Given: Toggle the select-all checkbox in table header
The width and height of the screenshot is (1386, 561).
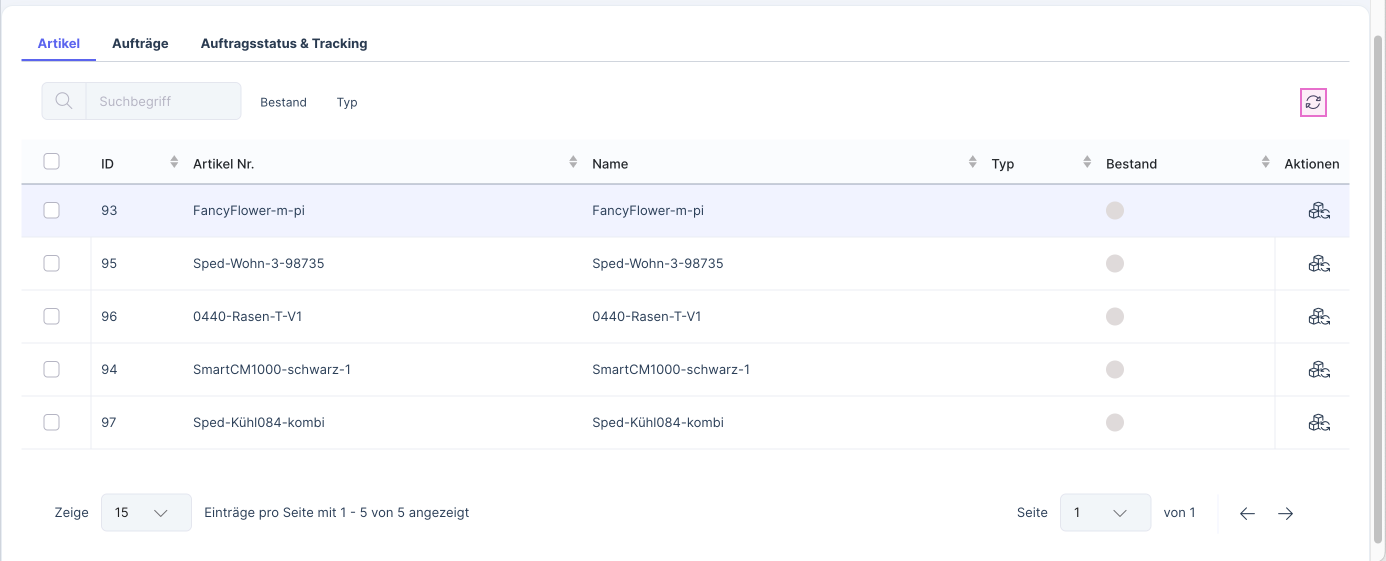Looking at the screenshot, I should click(52, 162).
